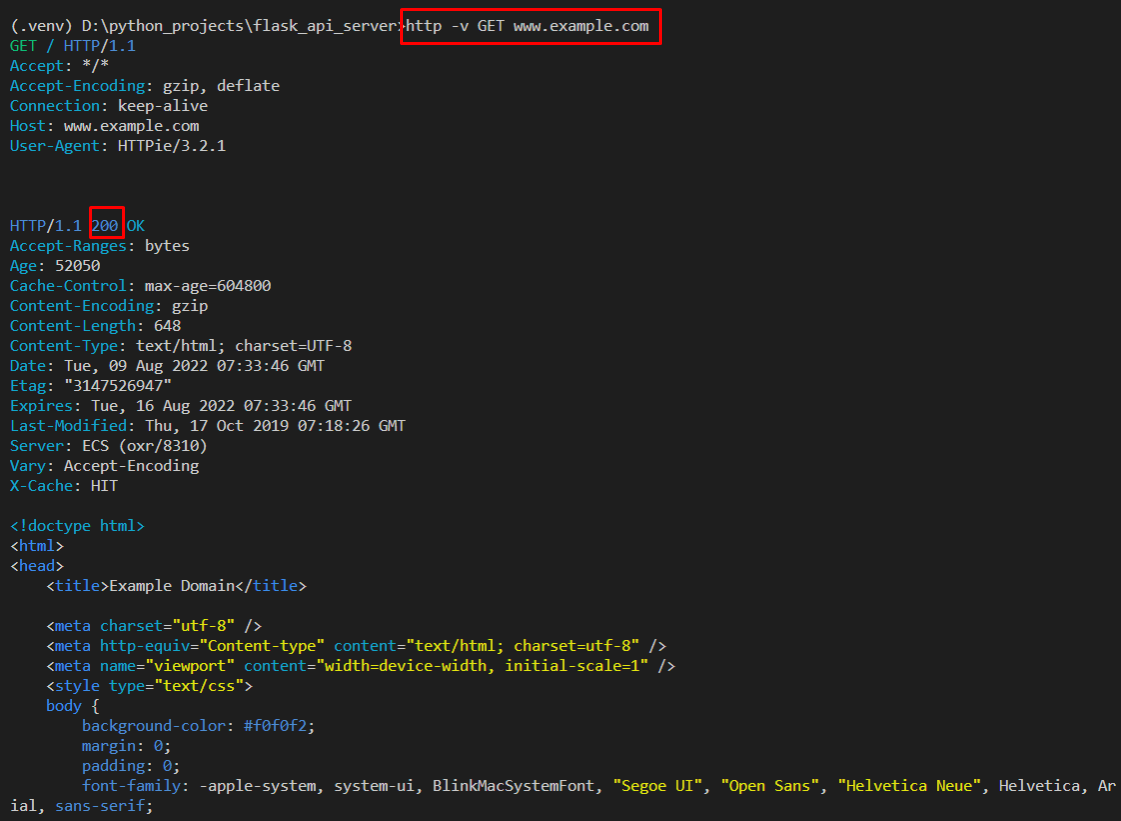Click the 'Content-Length: 648' line
The image size is (1121, 821).
[96, 326]
